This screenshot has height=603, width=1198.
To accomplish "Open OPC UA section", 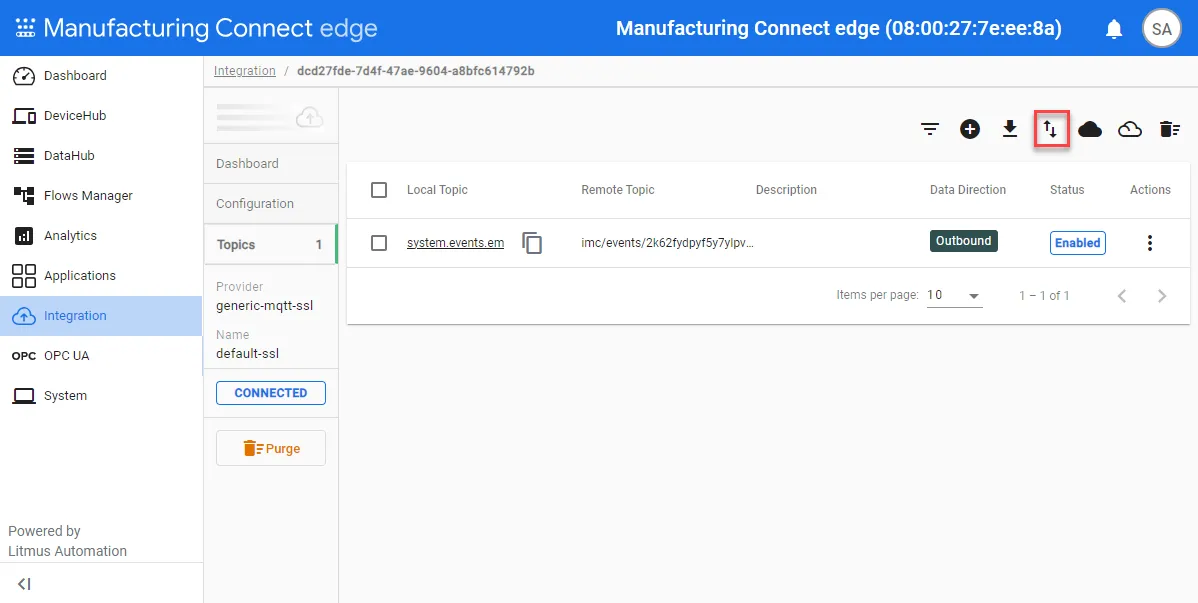I will (101, 355).
